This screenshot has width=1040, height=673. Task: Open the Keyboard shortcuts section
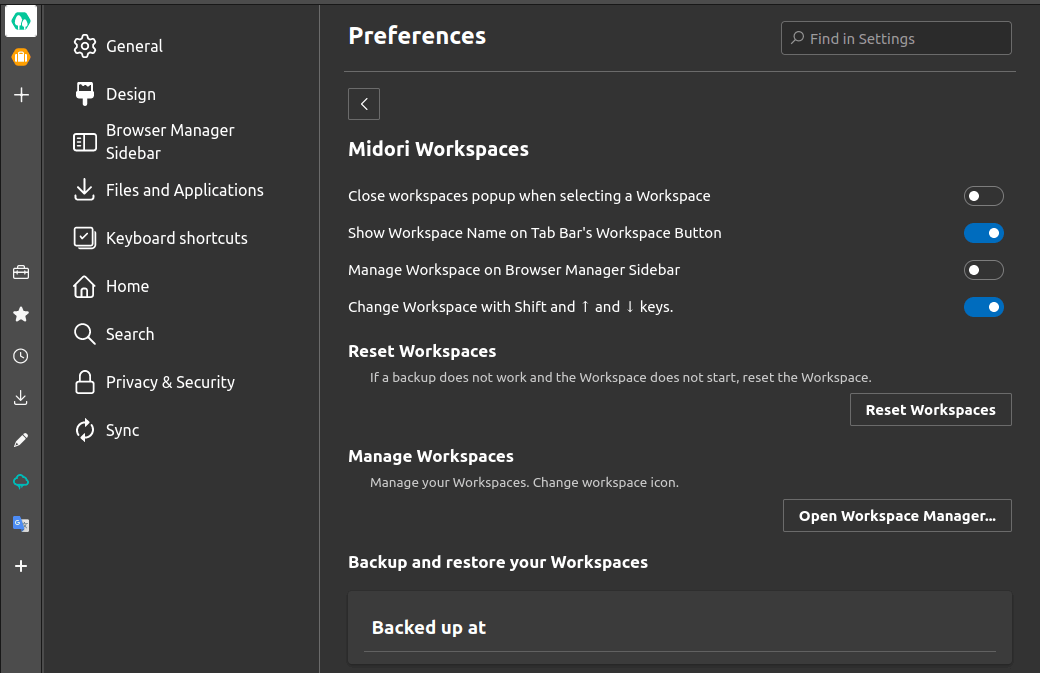point(176,238)
